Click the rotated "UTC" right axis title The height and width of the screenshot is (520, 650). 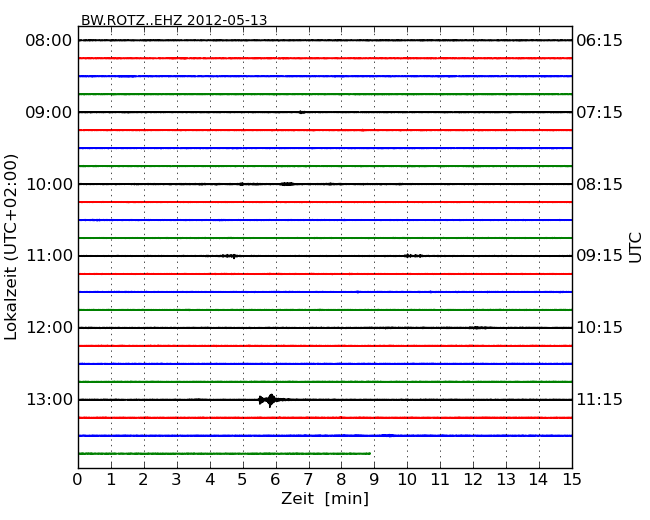click(x=635, y=248)
